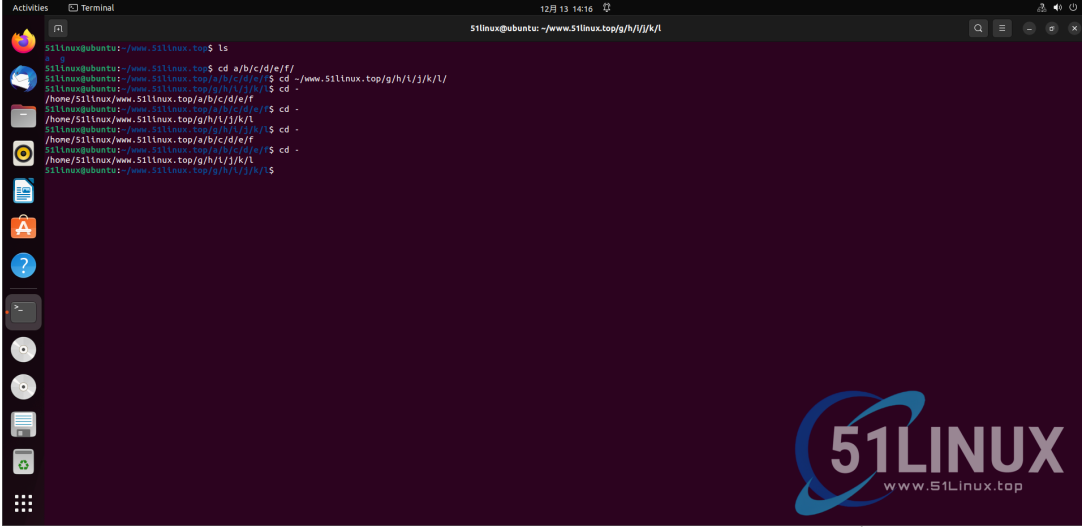Launch LibreOffice Writer from the dock
Image resolution: width=1086 pixels, height=527 pixels.
(x=24, y=190)
